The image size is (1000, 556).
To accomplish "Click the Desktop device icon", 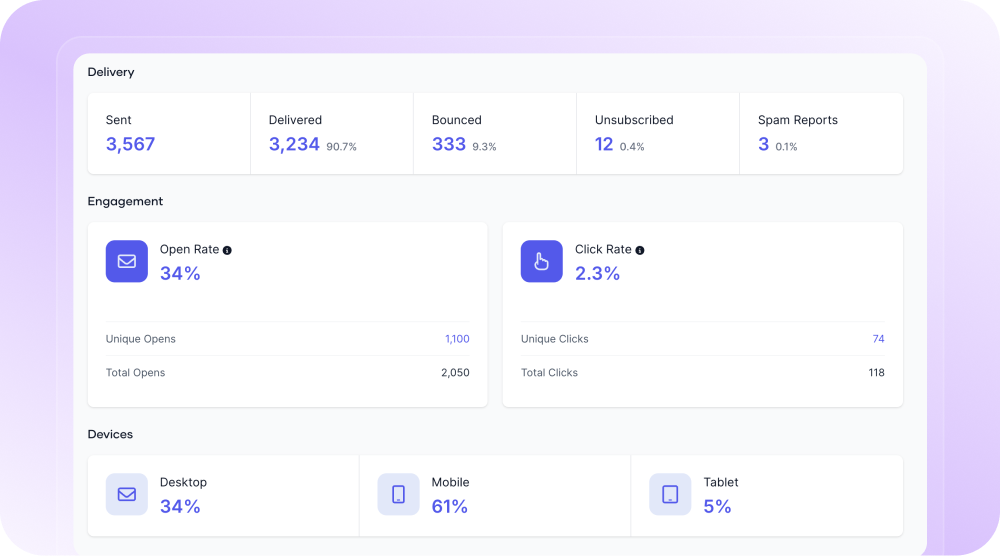I will click(126, 494).
